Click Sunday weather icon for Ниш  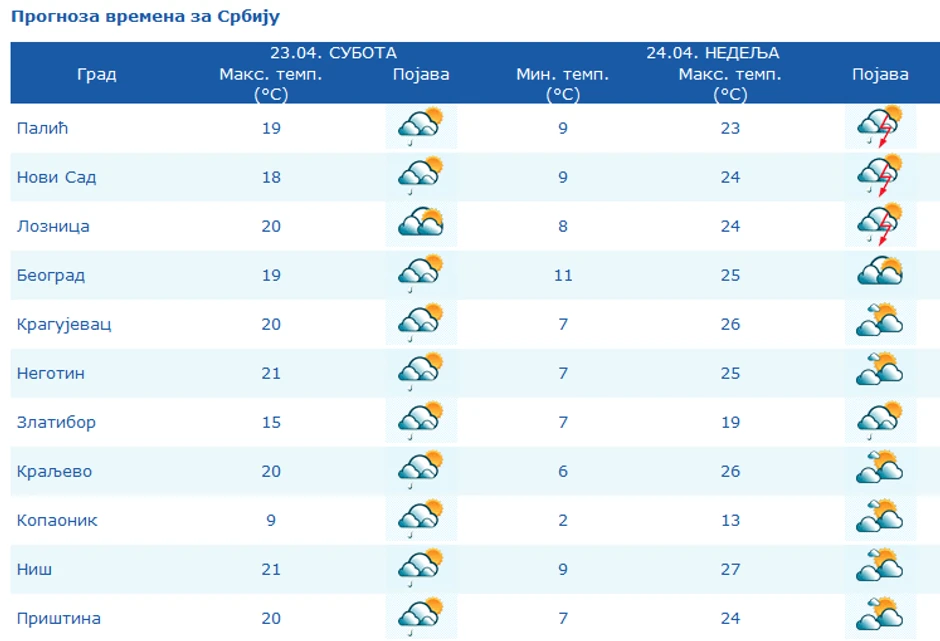[x=880, y=569]
